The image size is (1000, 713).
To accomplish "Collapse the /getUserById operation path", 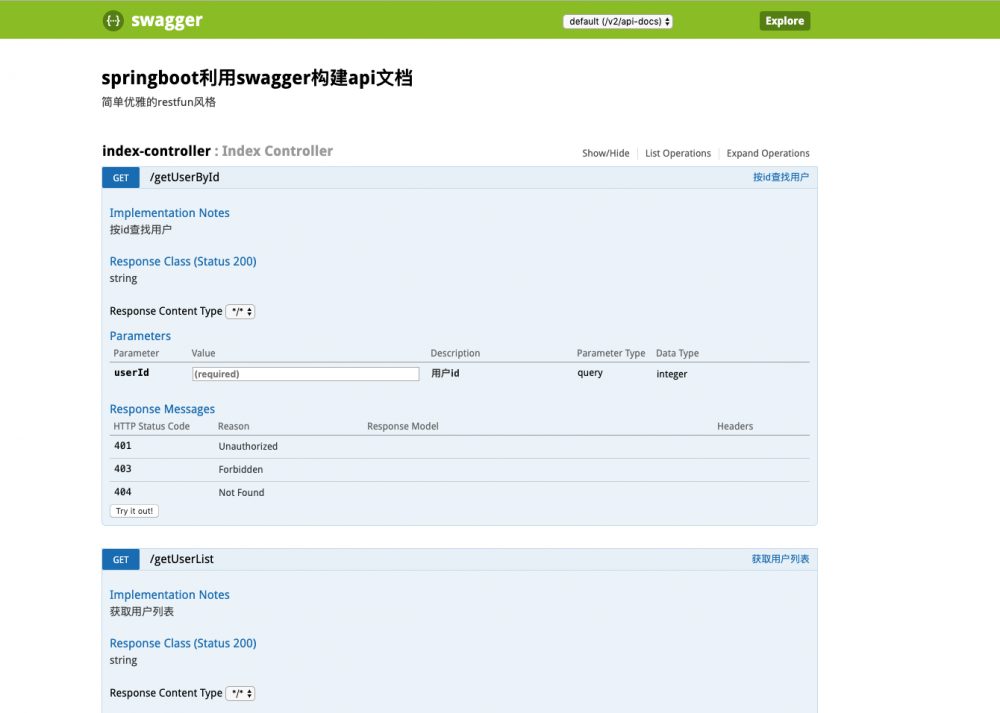I will (x=184, y=177).
